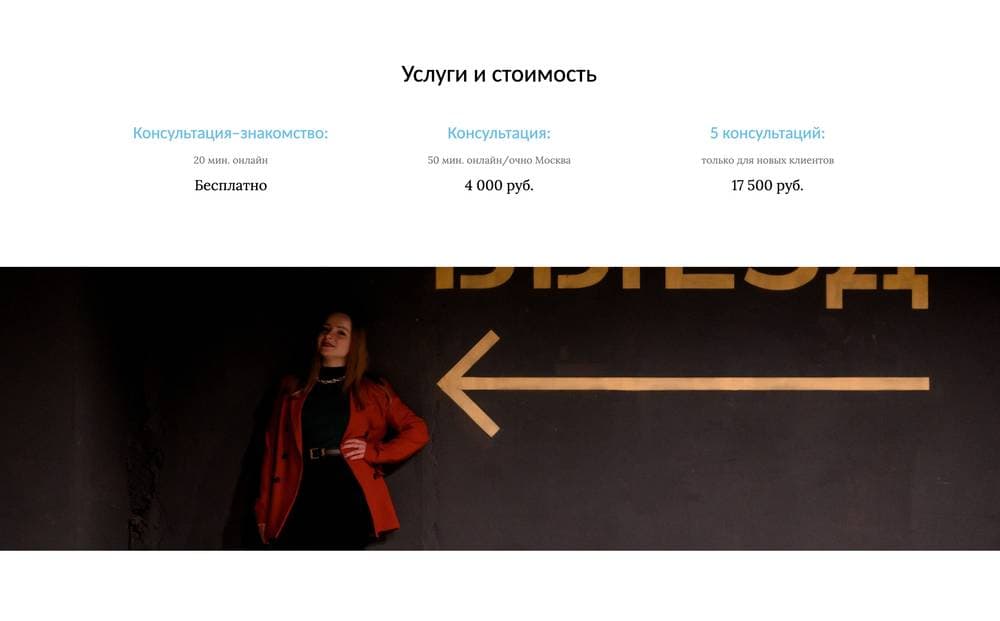Select 'только для новых клиентов' note
This screenshot has width=1000, height=621.
(767, 160)
